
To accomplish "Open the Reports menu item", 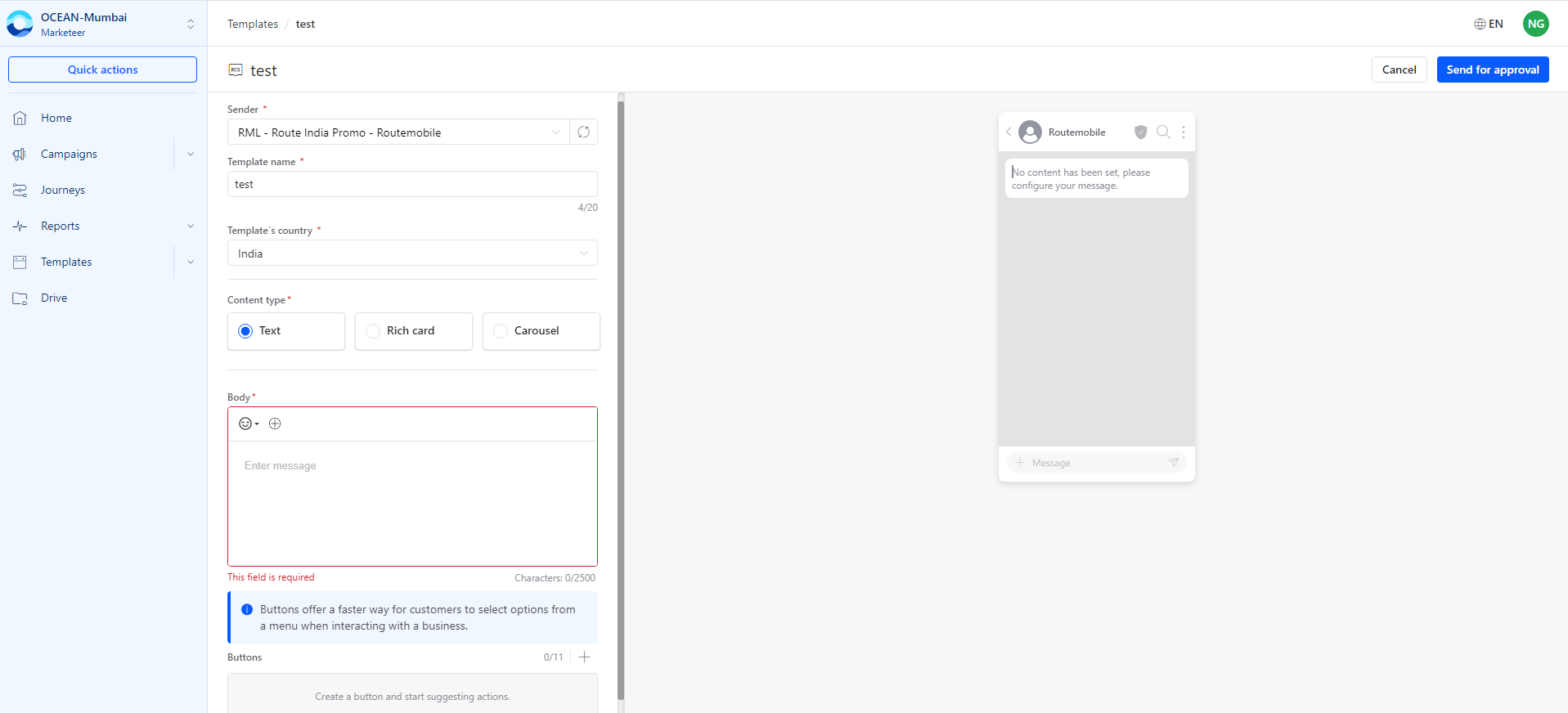I will 61,226.
